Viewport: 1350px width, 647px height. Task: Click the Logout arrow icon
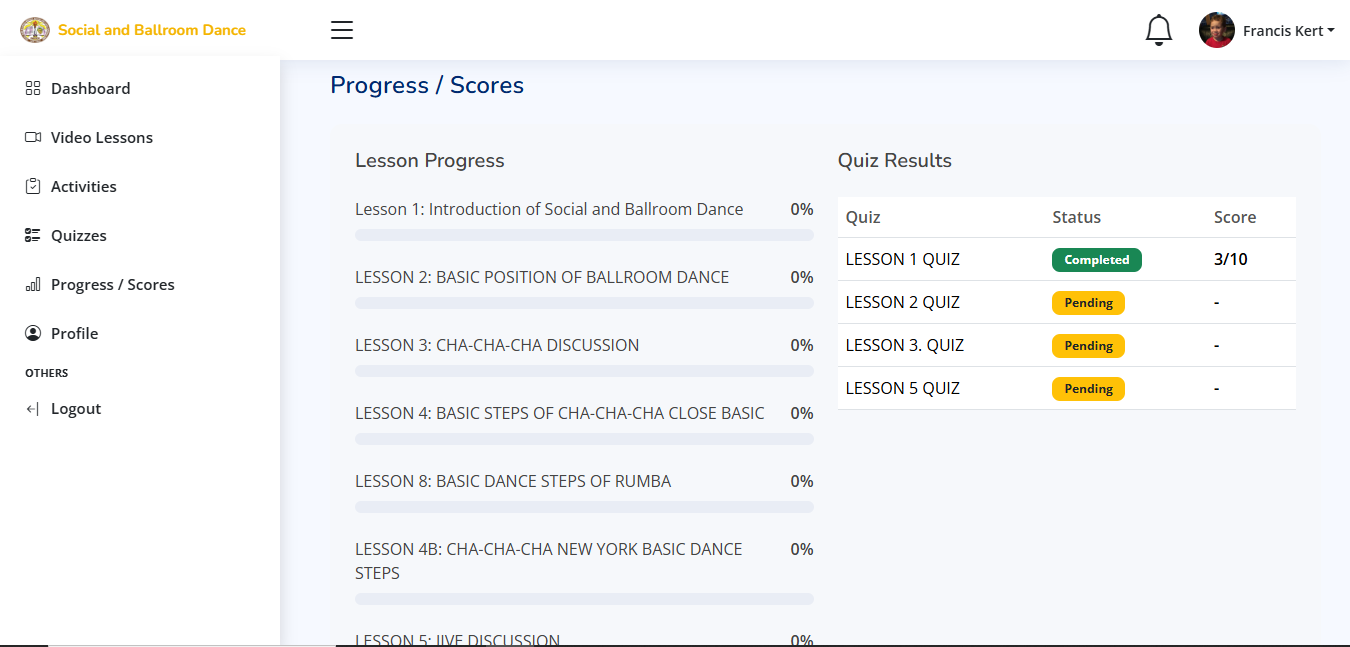click(x=33, y=409)
